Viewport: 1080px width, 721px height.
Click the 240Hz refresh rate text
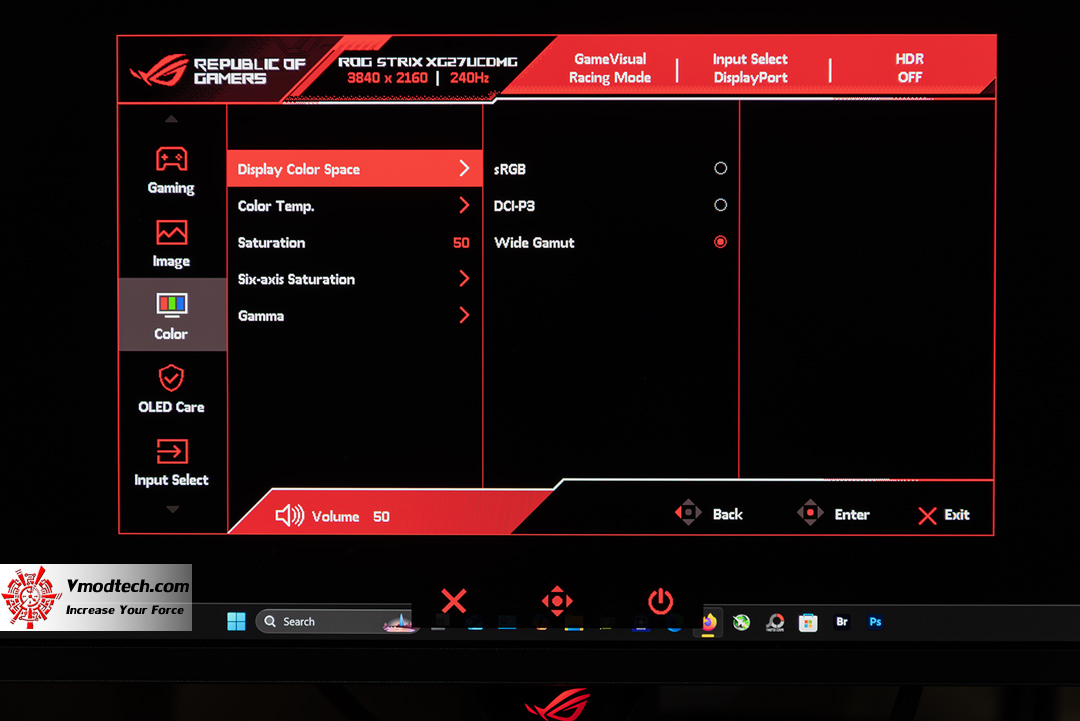click(x=470, y=78)
